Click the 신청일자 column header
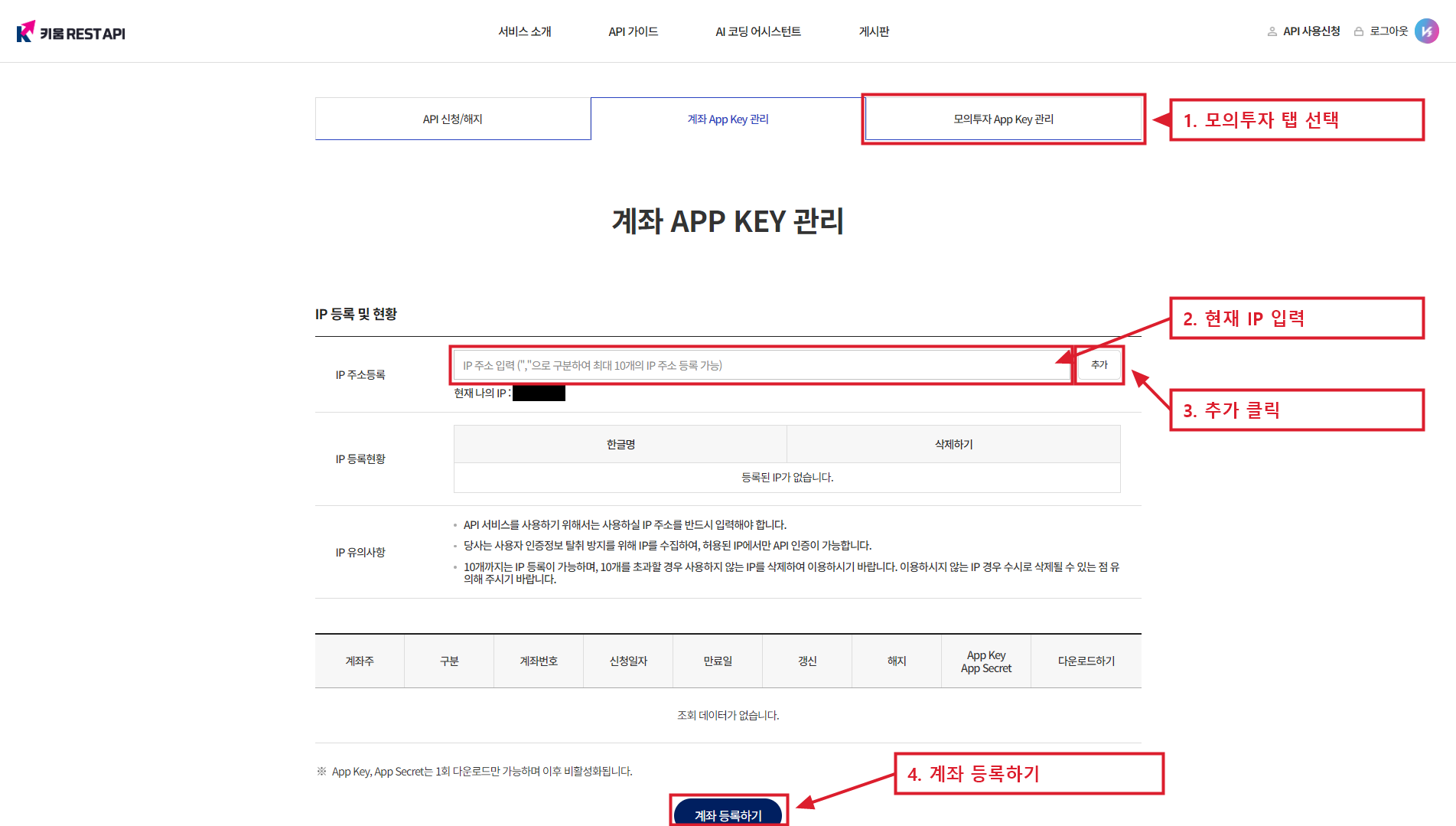1456x826 pixels. pyautogui.click(x=628, y=661)
